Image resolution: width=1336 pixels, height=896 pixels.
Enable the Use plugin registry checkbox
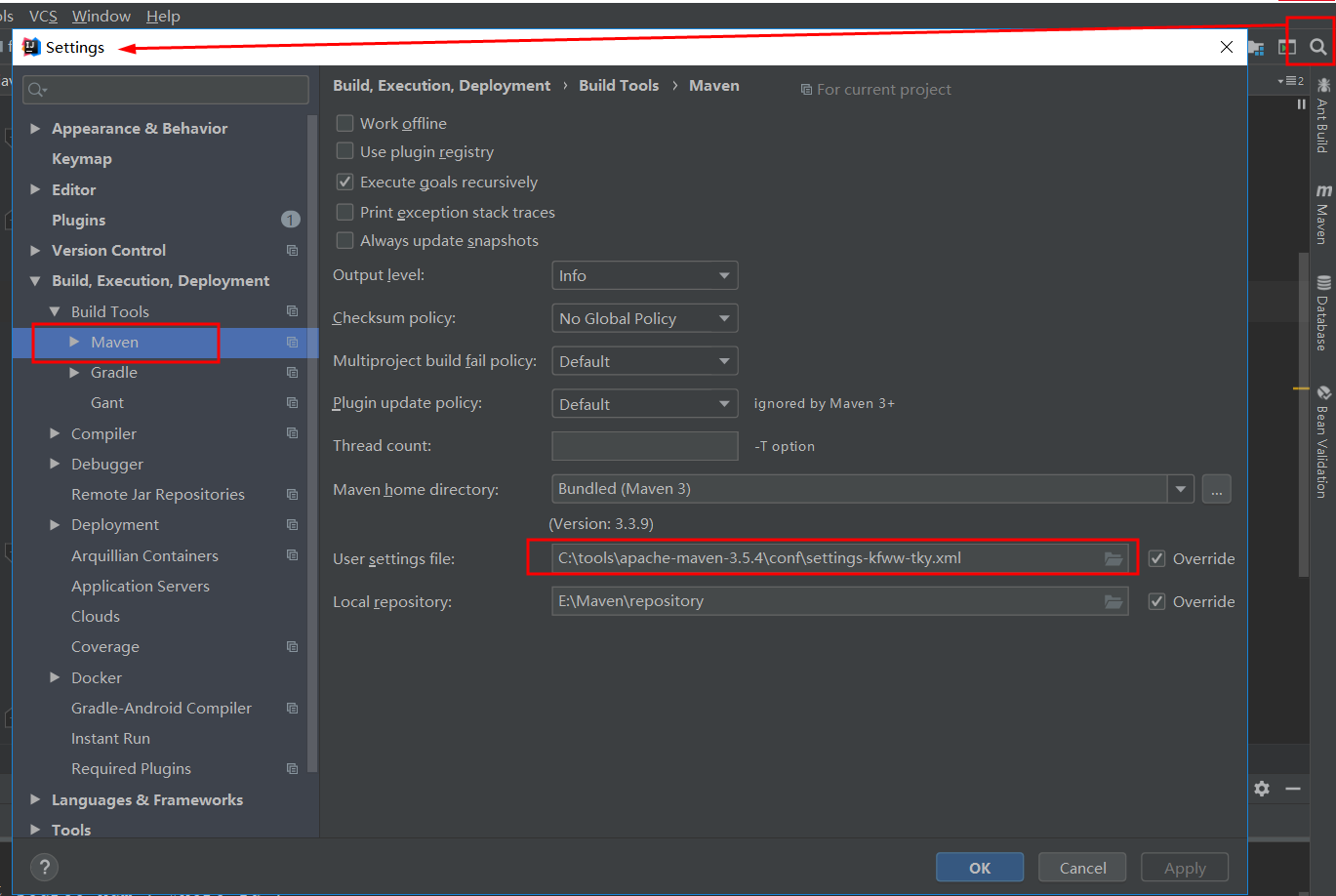[344, 151]
